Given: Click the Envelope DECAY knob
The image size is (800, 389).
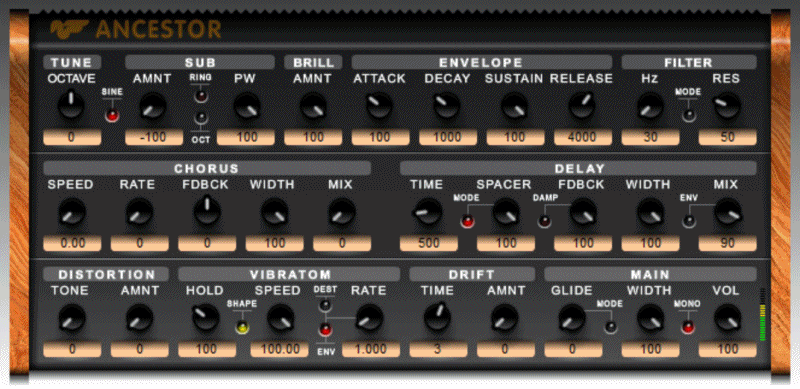Looking at the screenshot, I should click(446, 106).
